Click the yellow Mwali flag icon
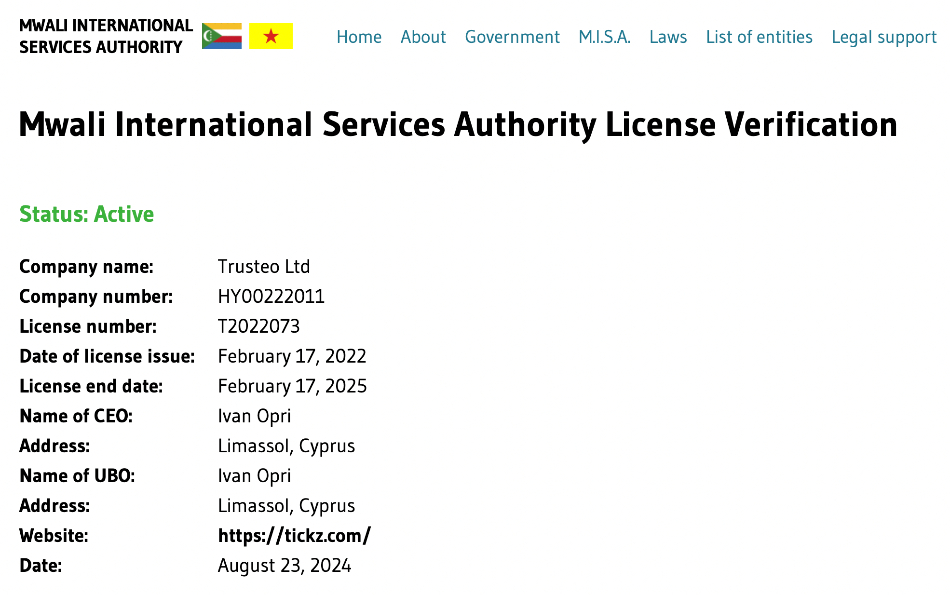 [x=271, y=36]
